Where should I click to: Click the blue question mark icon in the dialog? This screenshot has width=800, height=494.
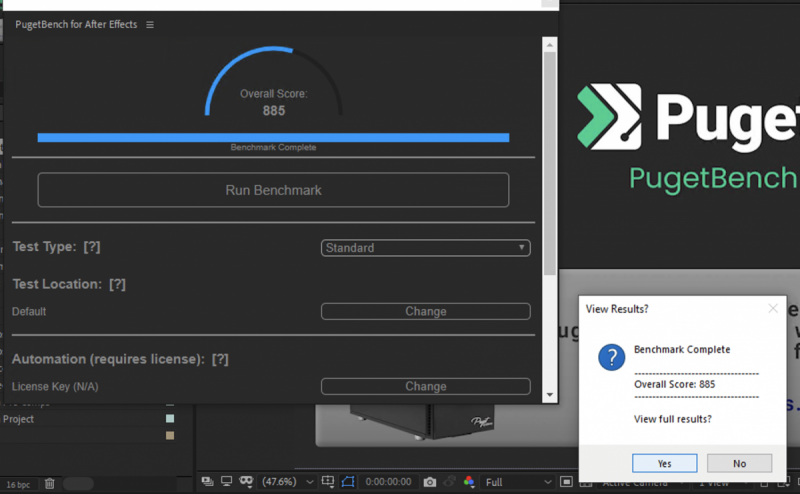point(611,357)
